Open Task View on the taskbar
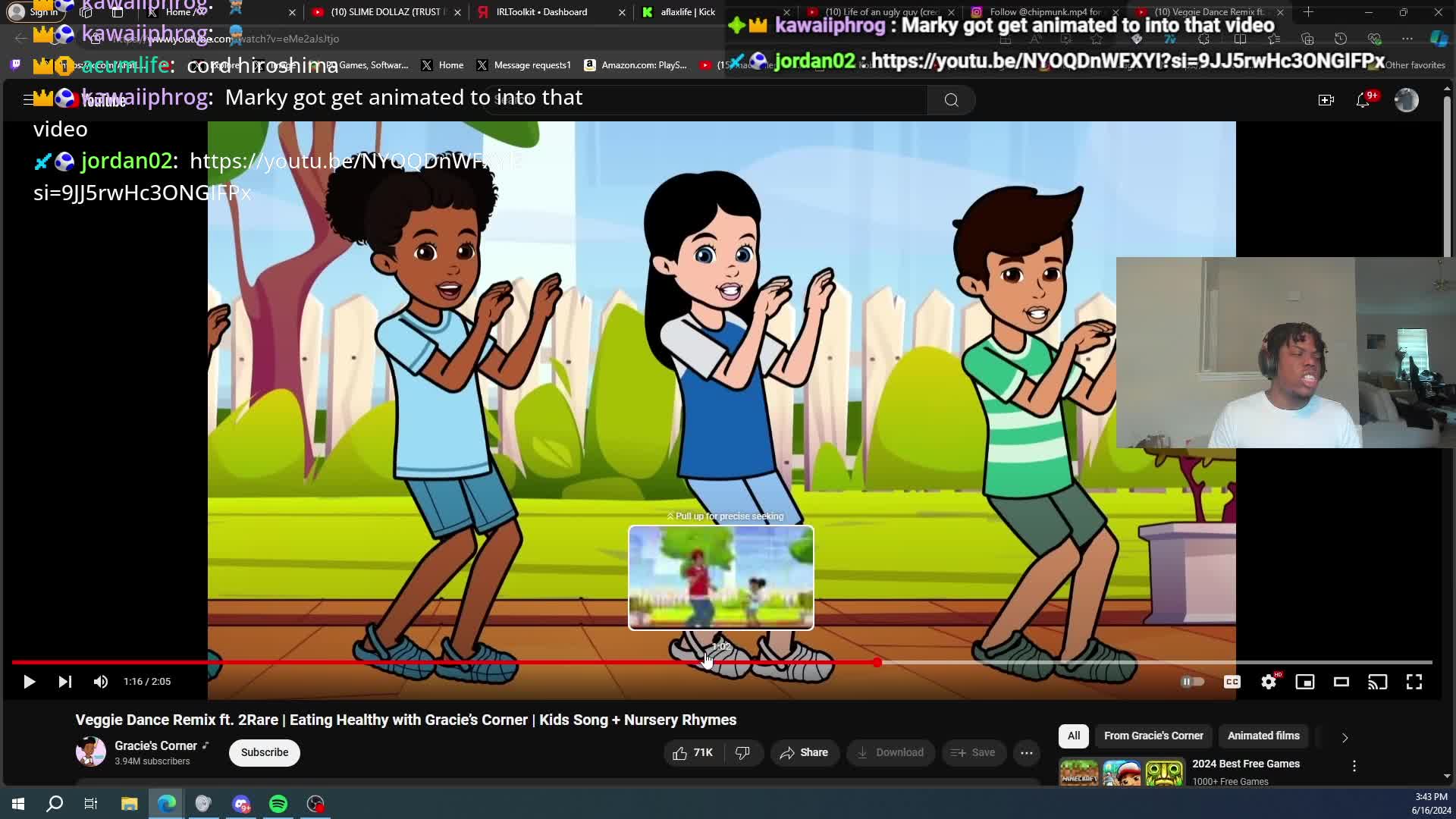This screenshot has height=819, width=1456. (91, 804)
